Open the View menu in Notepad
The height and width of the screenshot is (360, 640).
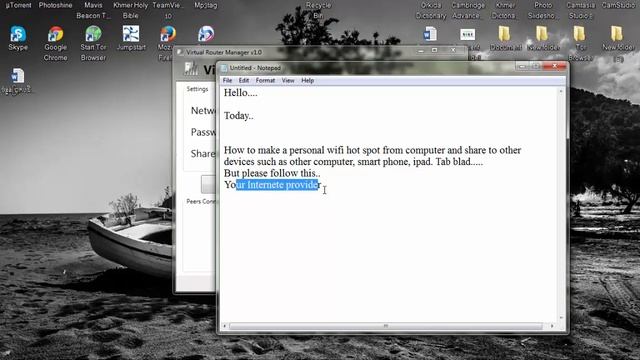[x=288, y=80]
